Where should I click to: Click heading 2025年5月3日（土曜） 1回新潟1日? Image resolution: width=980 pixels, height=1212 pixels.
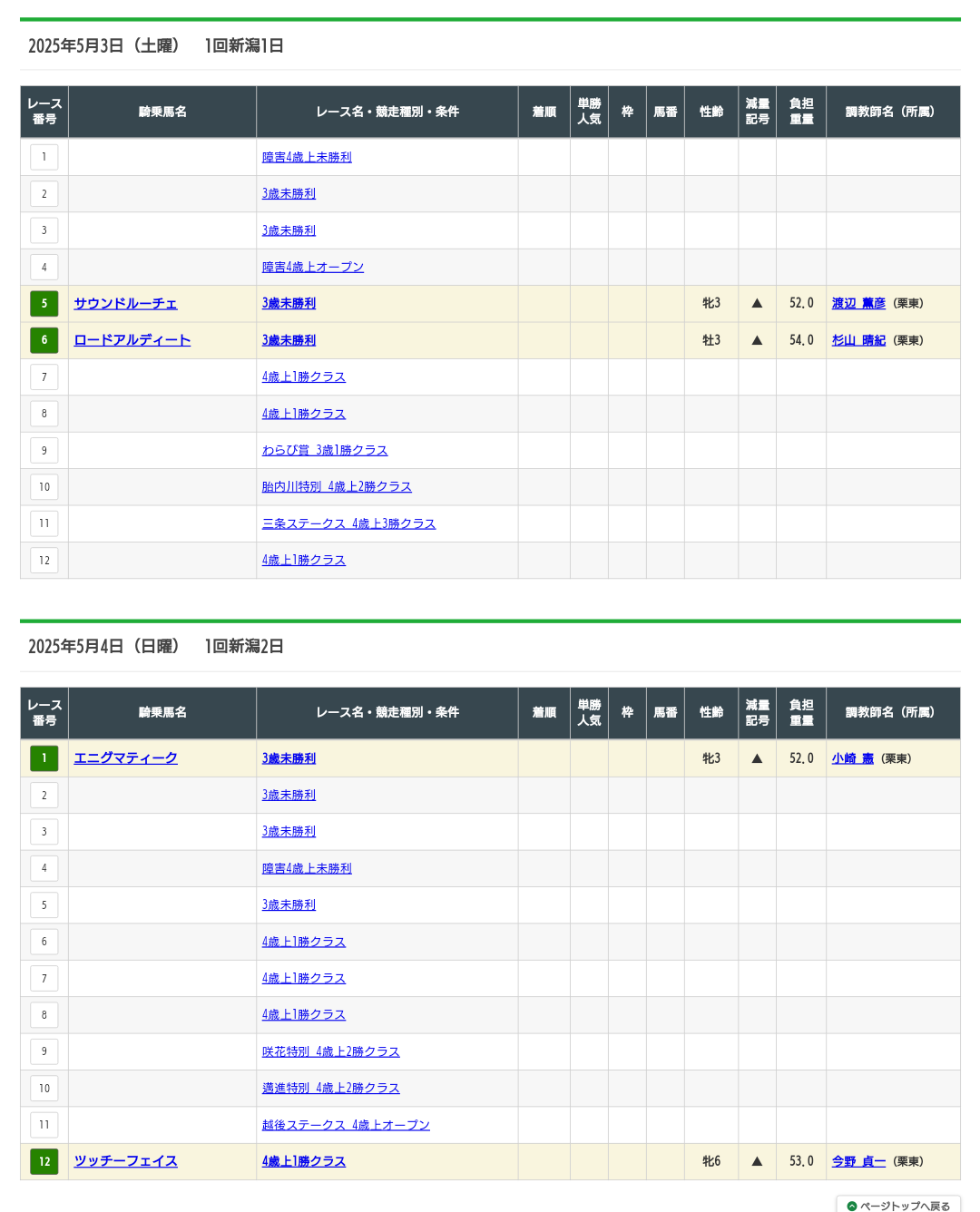tap(156, 45)
